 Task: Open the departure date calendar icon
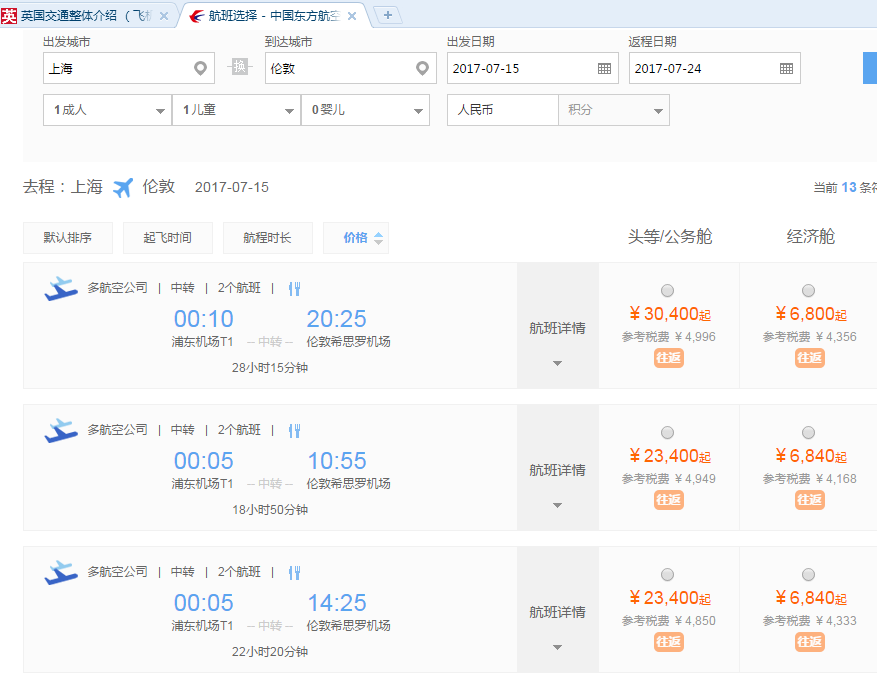point(604,69)
